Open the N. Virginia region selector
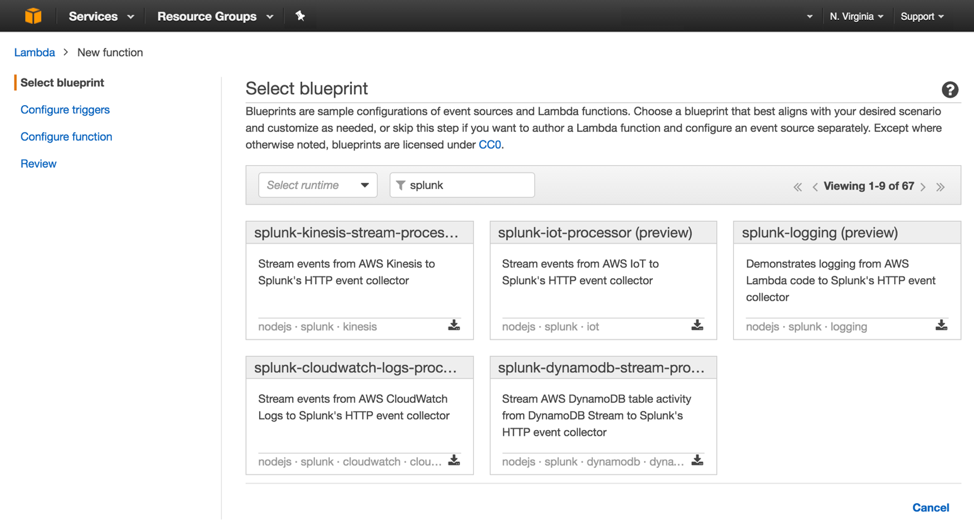 (857, 16)
